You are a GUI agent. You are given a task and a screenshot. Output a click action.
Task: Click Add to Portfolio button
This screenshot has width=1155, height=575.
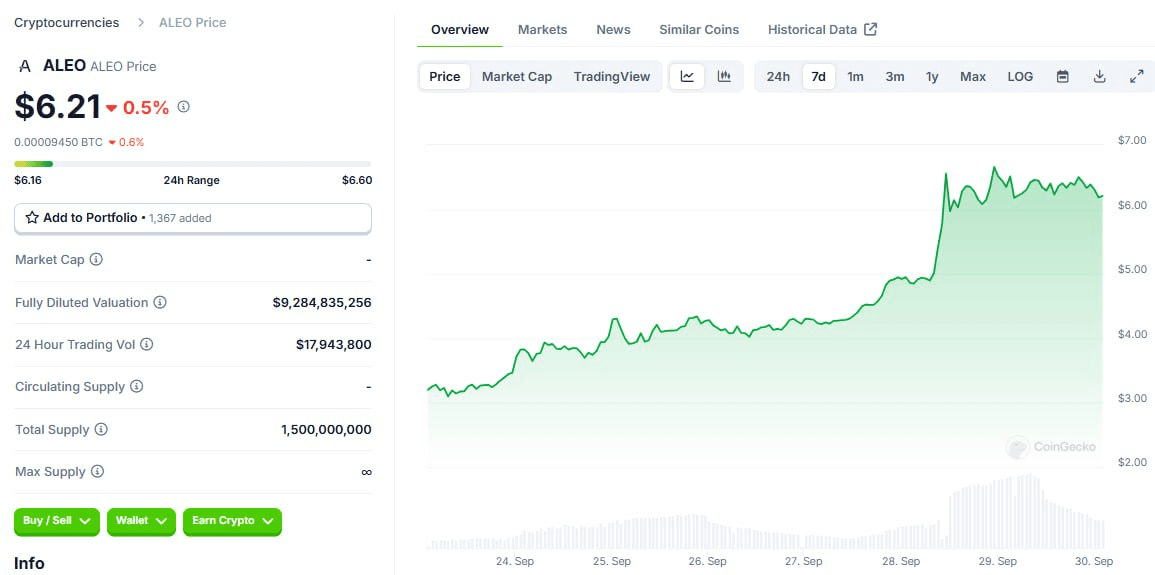click(x=193, y=218)
